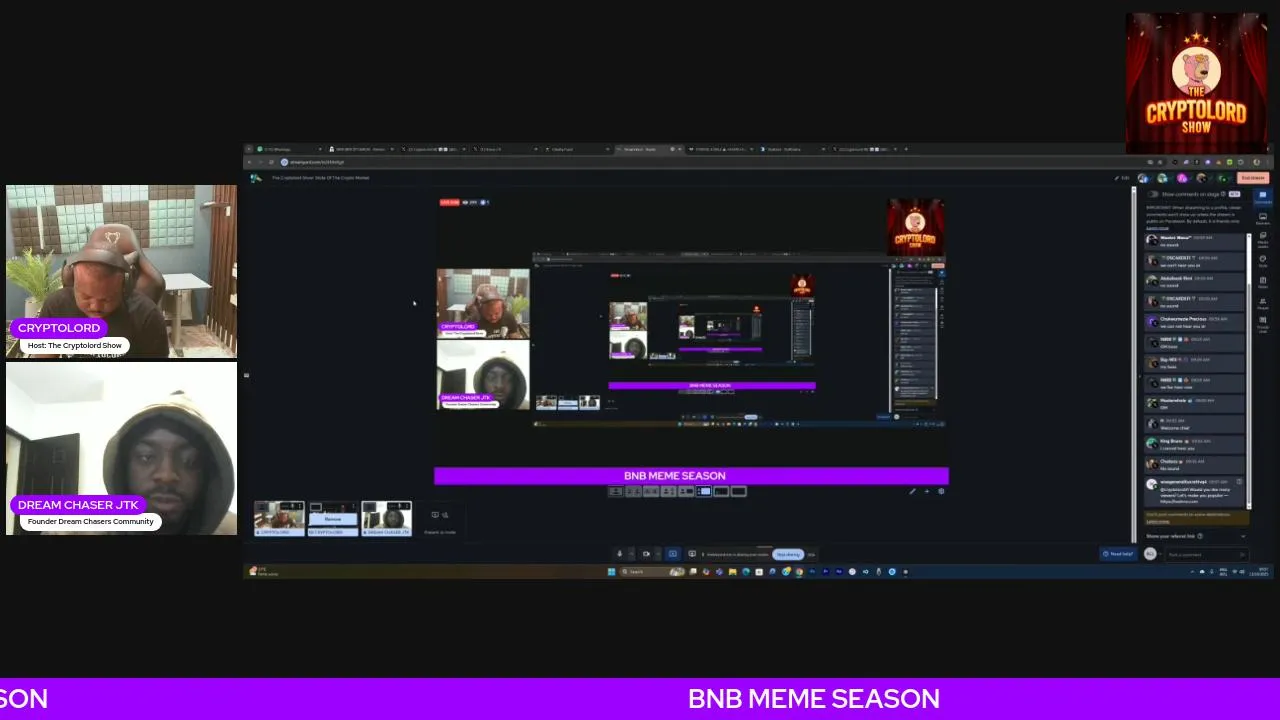Open camera options arrow beside camera
Viewport: 1280px width, 720px height.
pyautogui.click(x=658, y=554)
